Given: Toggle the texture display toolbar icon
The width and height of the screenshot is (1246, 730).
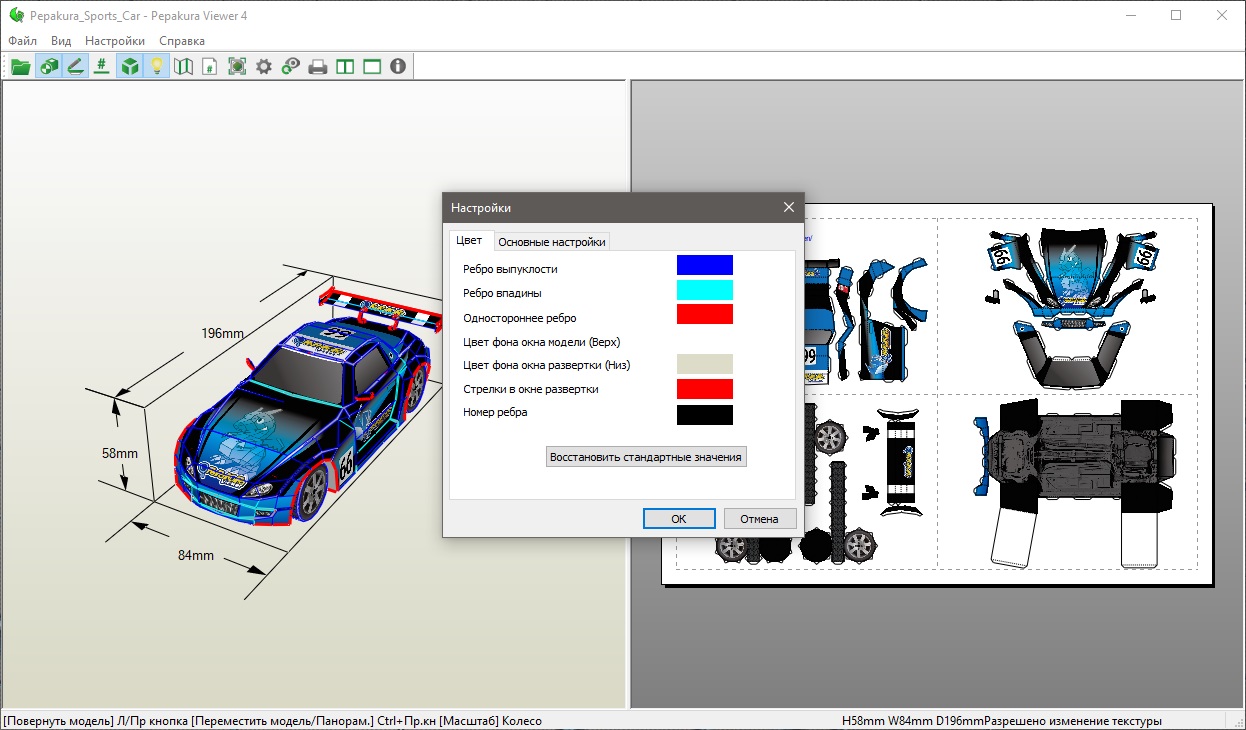Looking at the screenshot, I should (x=48, y=67).
